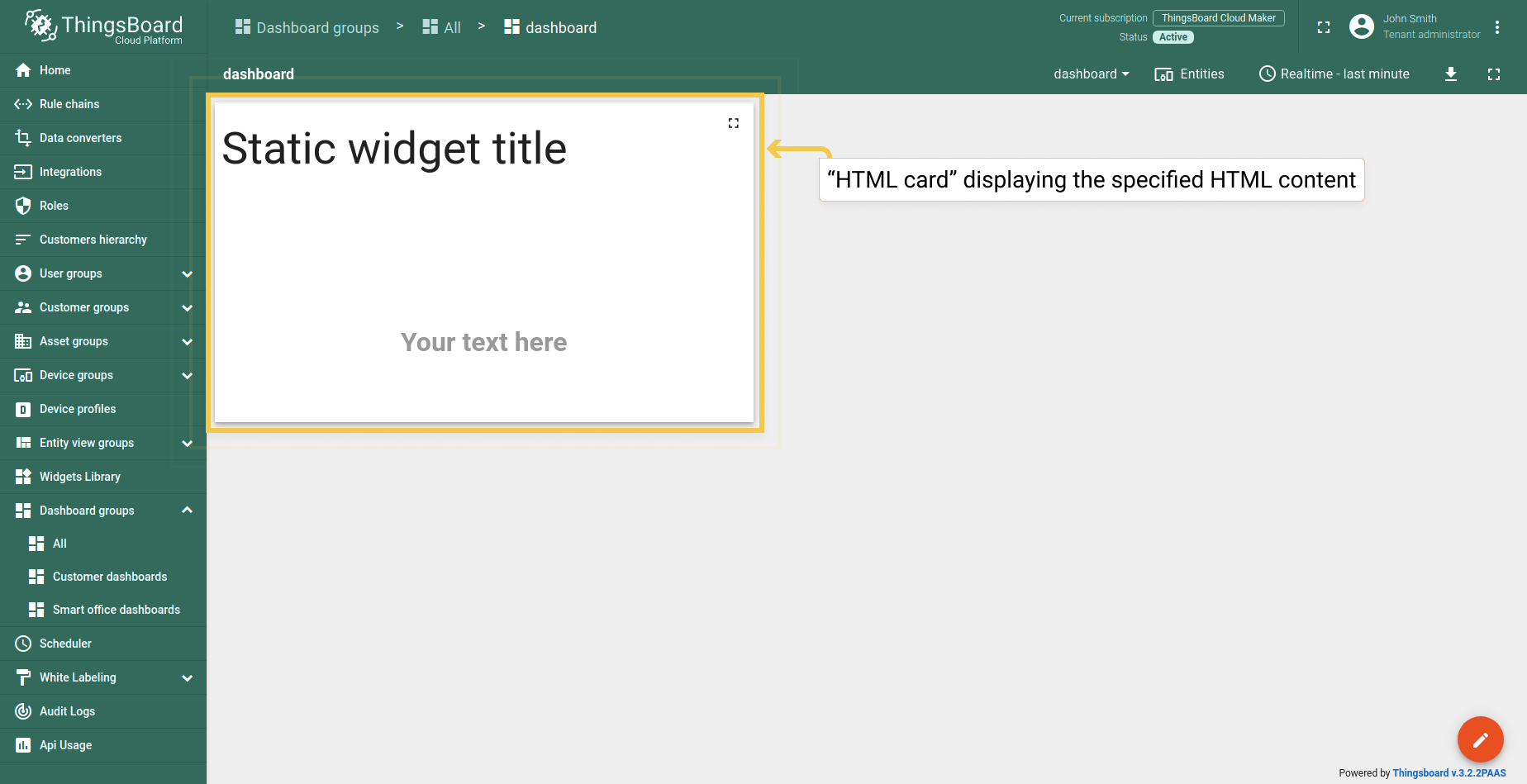The width and height of the screenshot is (1527, 784).
Task: Open Home from the sidebar
Action: coord(103,70)
